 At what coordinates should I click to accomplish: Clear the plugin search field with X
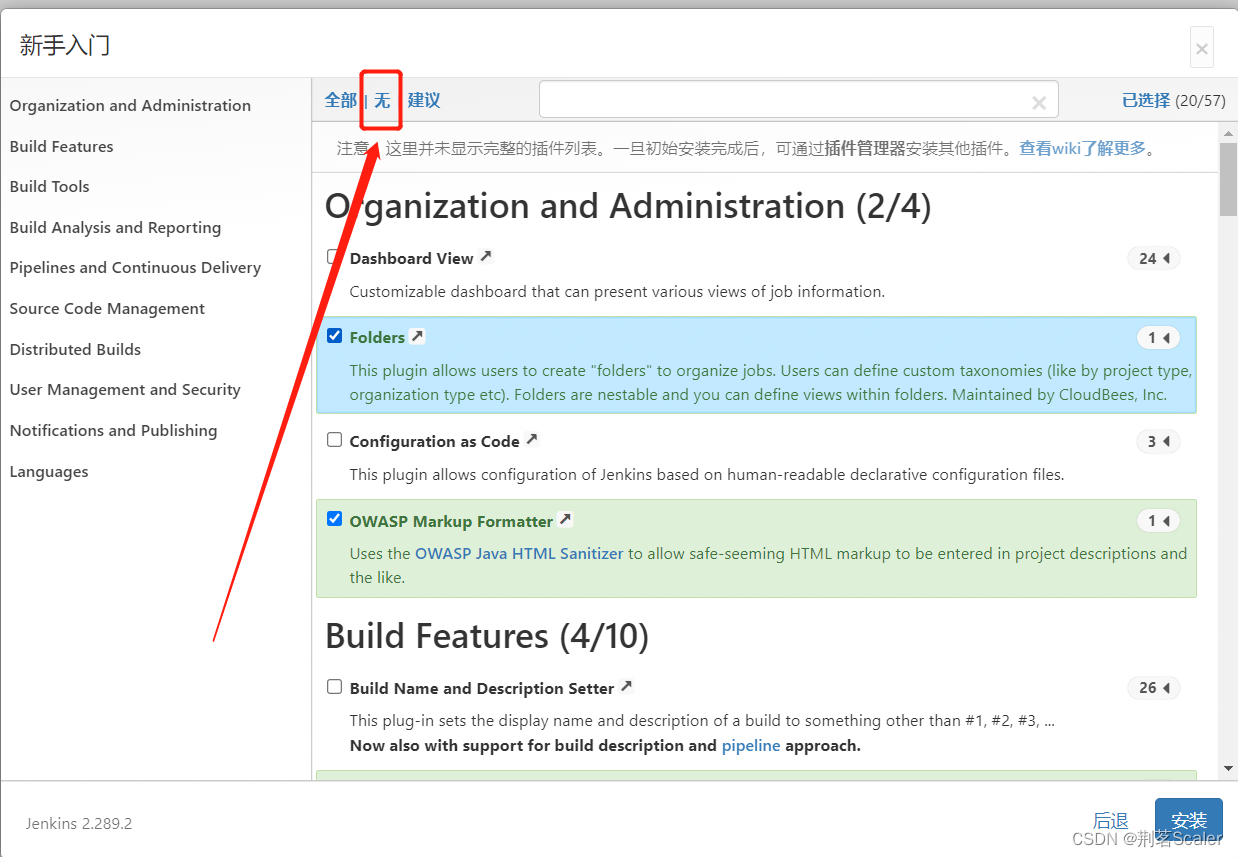(x=1039, y=102)
